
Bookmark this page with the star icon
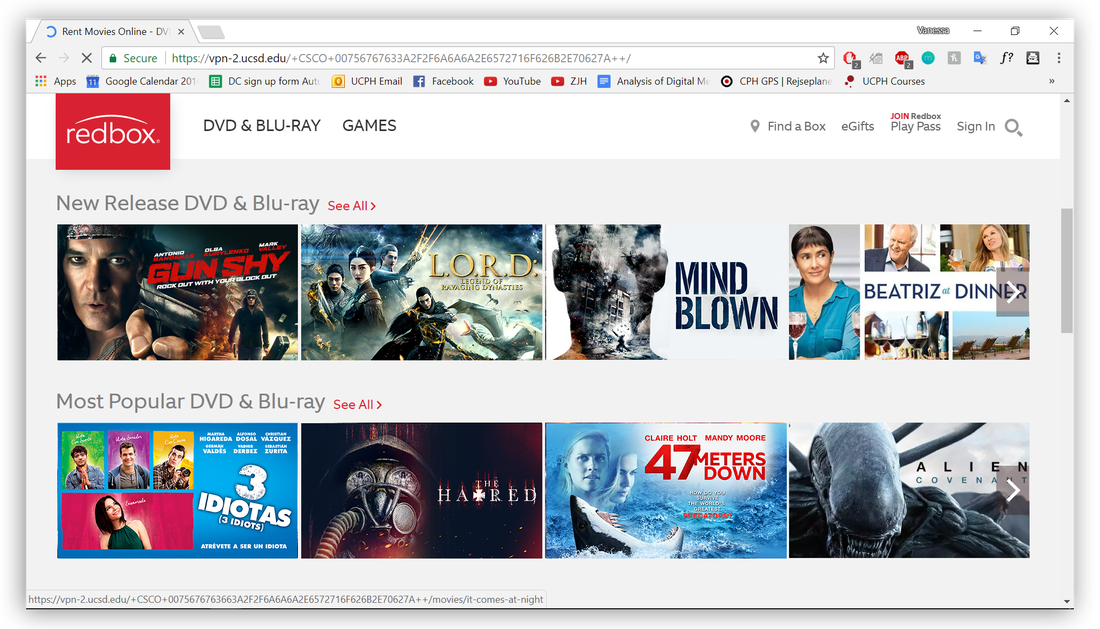(823, 58)
